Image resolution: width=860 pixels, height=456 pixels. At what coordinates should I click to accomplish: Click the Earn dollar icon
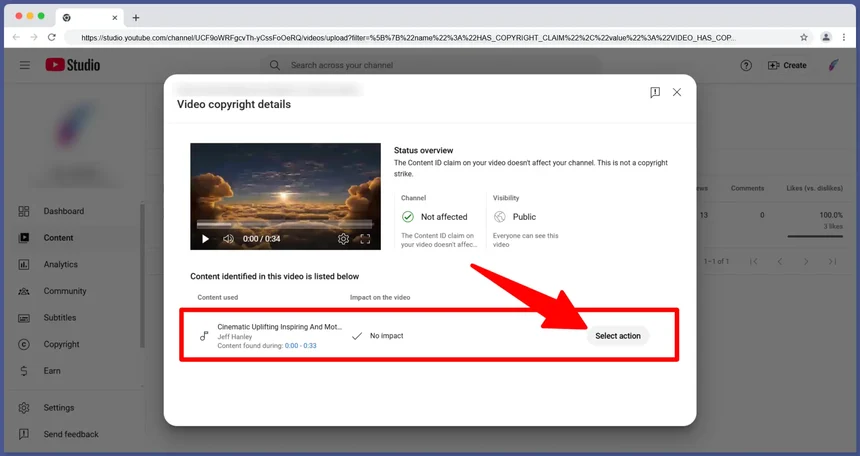[24, 371]
